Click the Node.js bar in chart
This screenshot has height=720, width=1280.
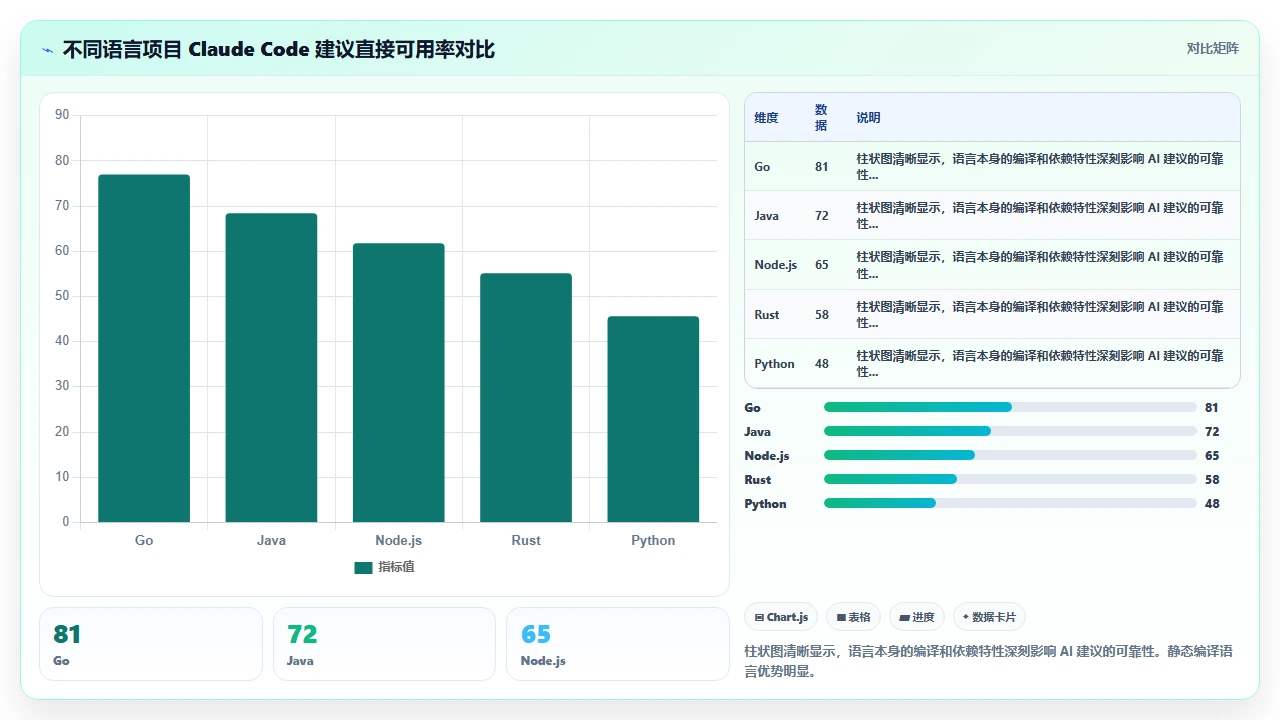398,383
